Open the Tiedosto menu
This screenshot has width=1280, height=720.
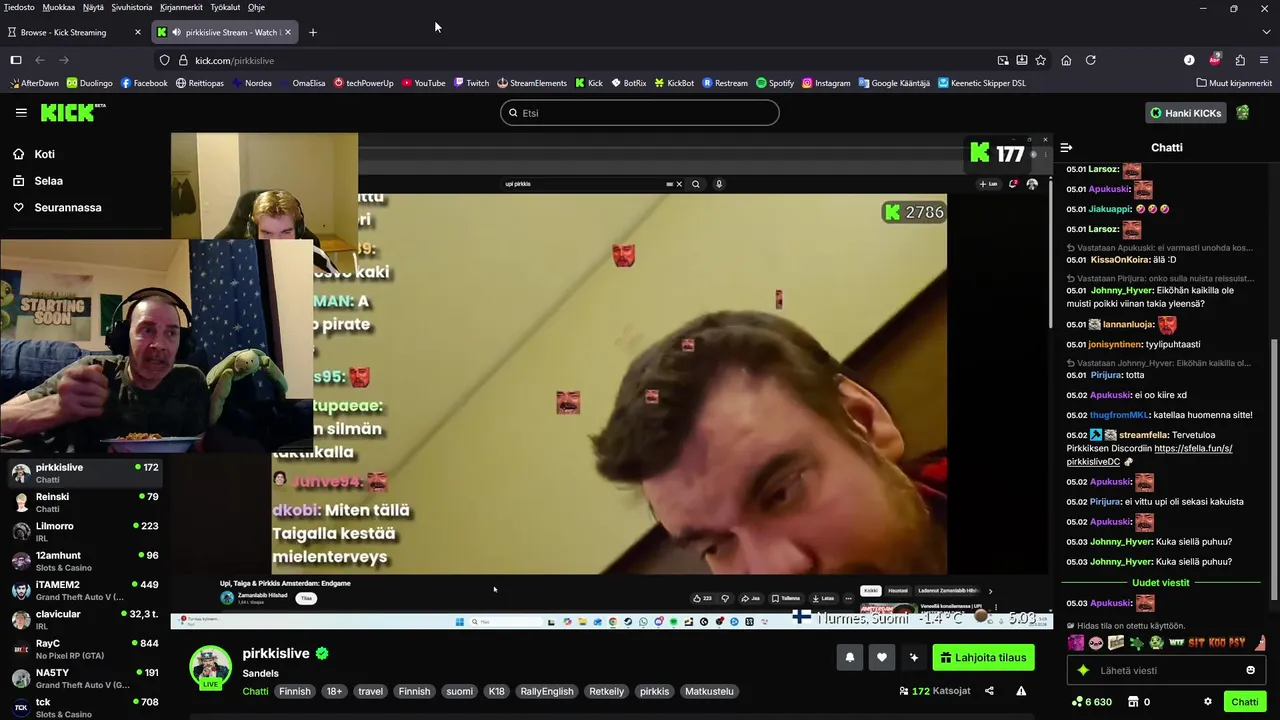tap(19, 7)
